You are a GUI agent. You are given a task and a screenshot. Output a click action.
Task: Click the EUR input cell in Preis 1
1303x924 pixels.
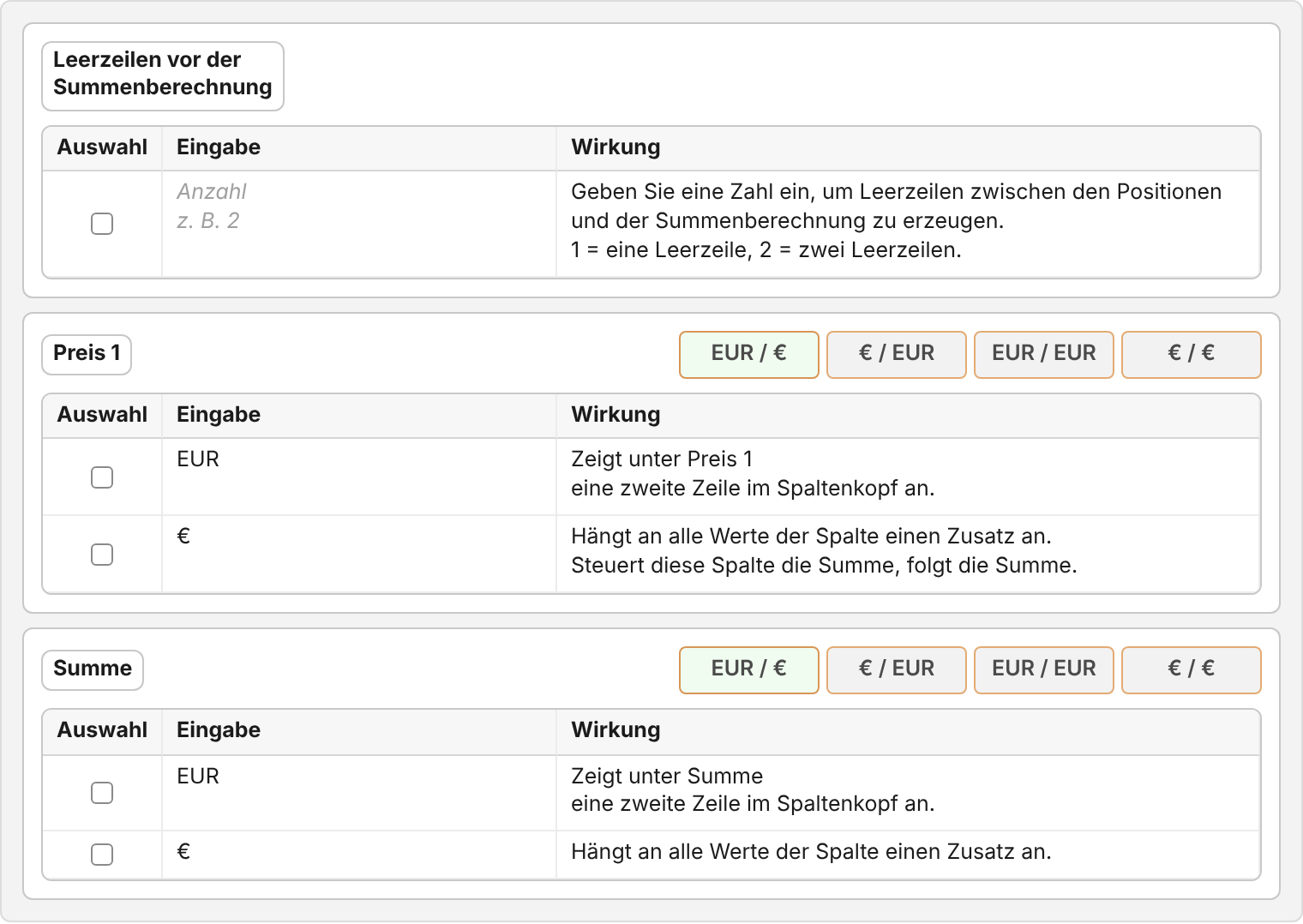359,477
